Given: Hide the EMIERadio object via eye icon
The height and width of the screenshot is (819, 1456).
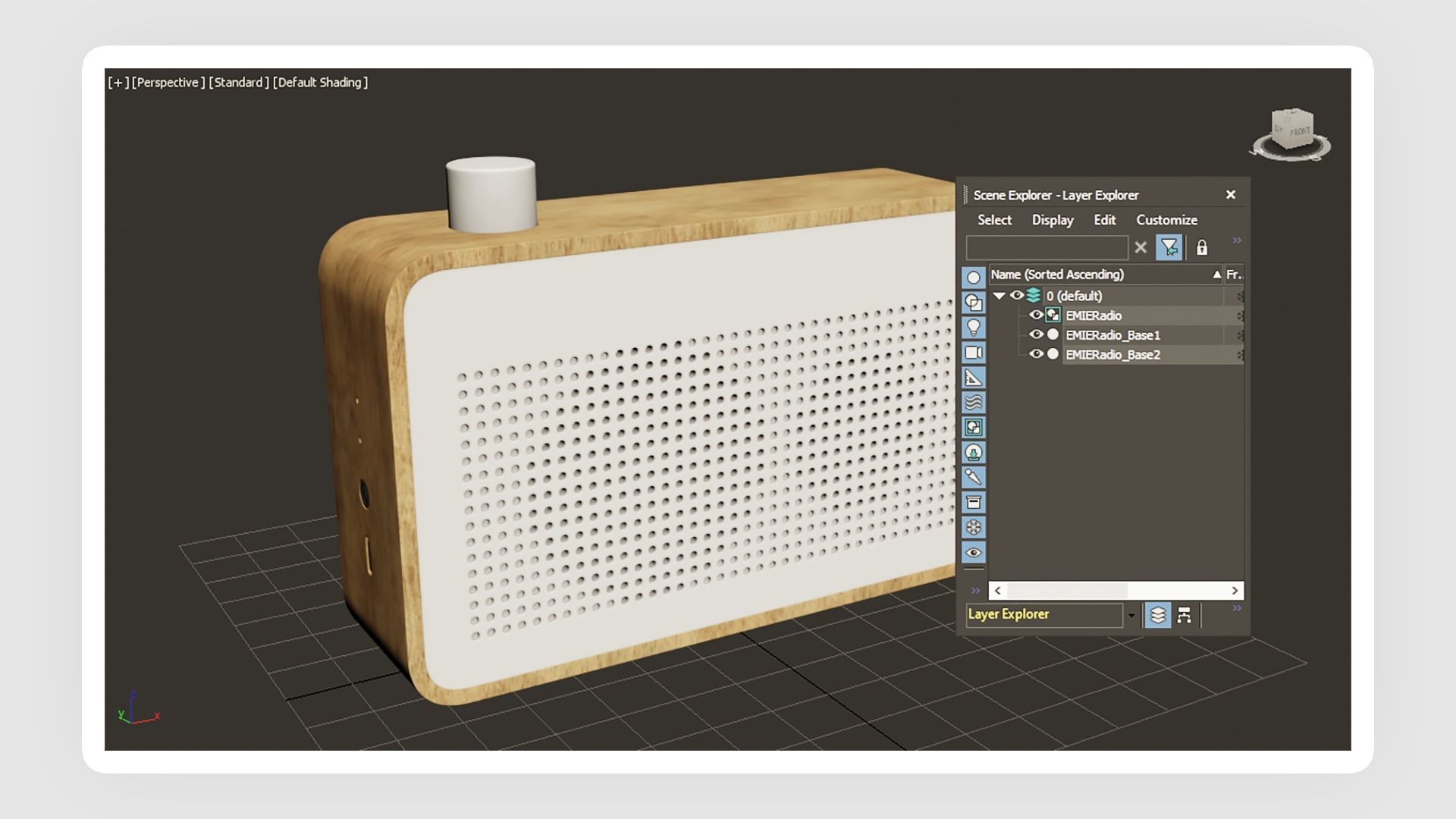Looking at the screenshot, I should point(1035,315).
